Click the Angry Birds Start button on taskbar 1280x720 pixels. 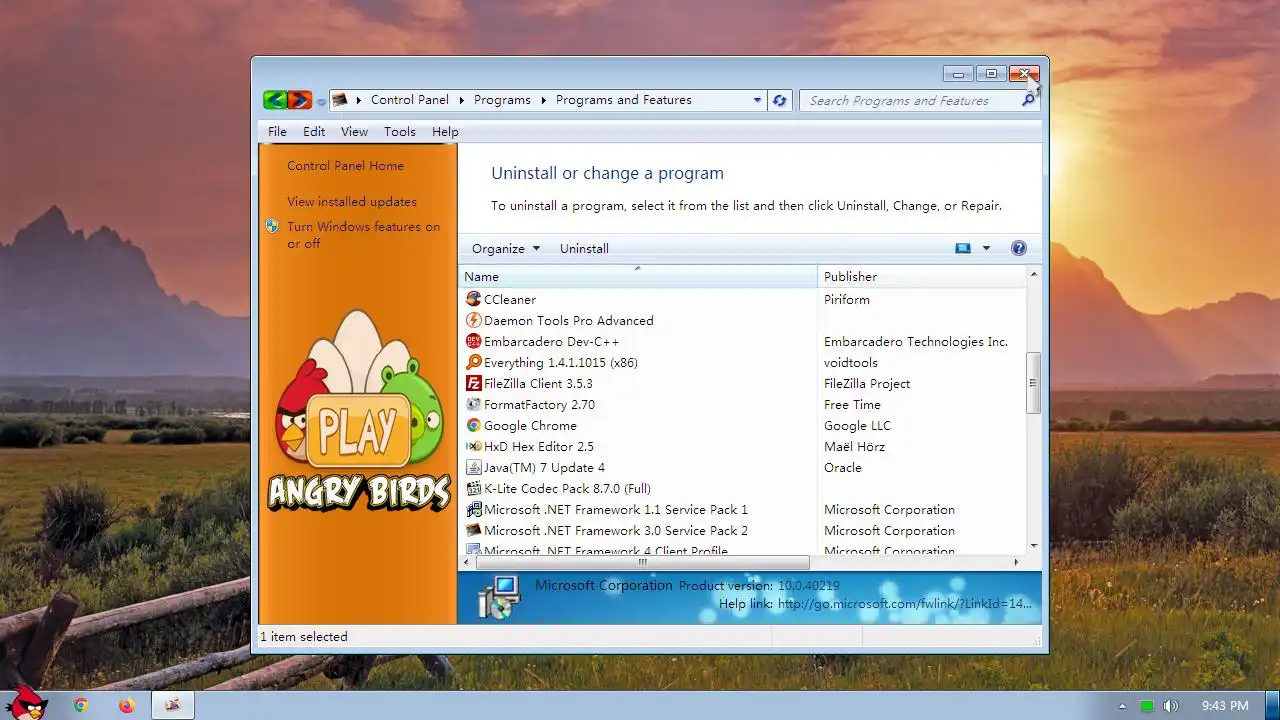pyautogui.click(x=26, y=704)
